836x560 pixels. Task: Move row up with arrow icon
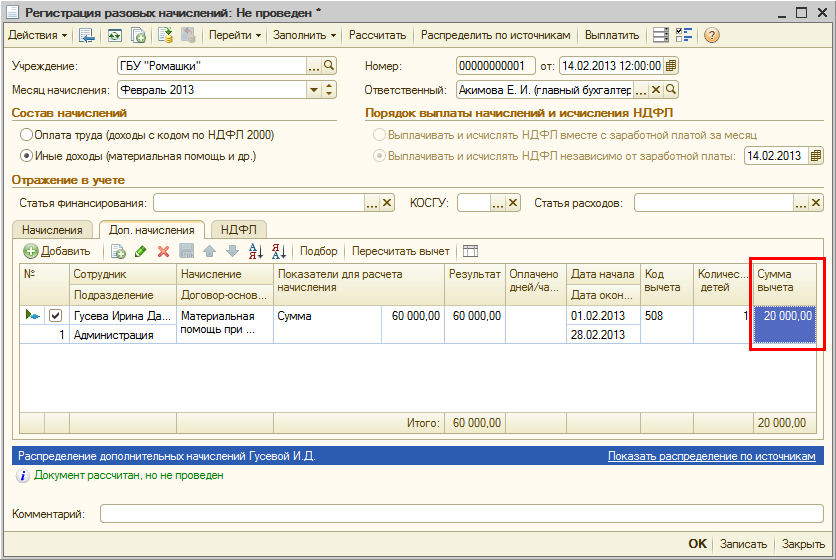click(x=210, y=251)
